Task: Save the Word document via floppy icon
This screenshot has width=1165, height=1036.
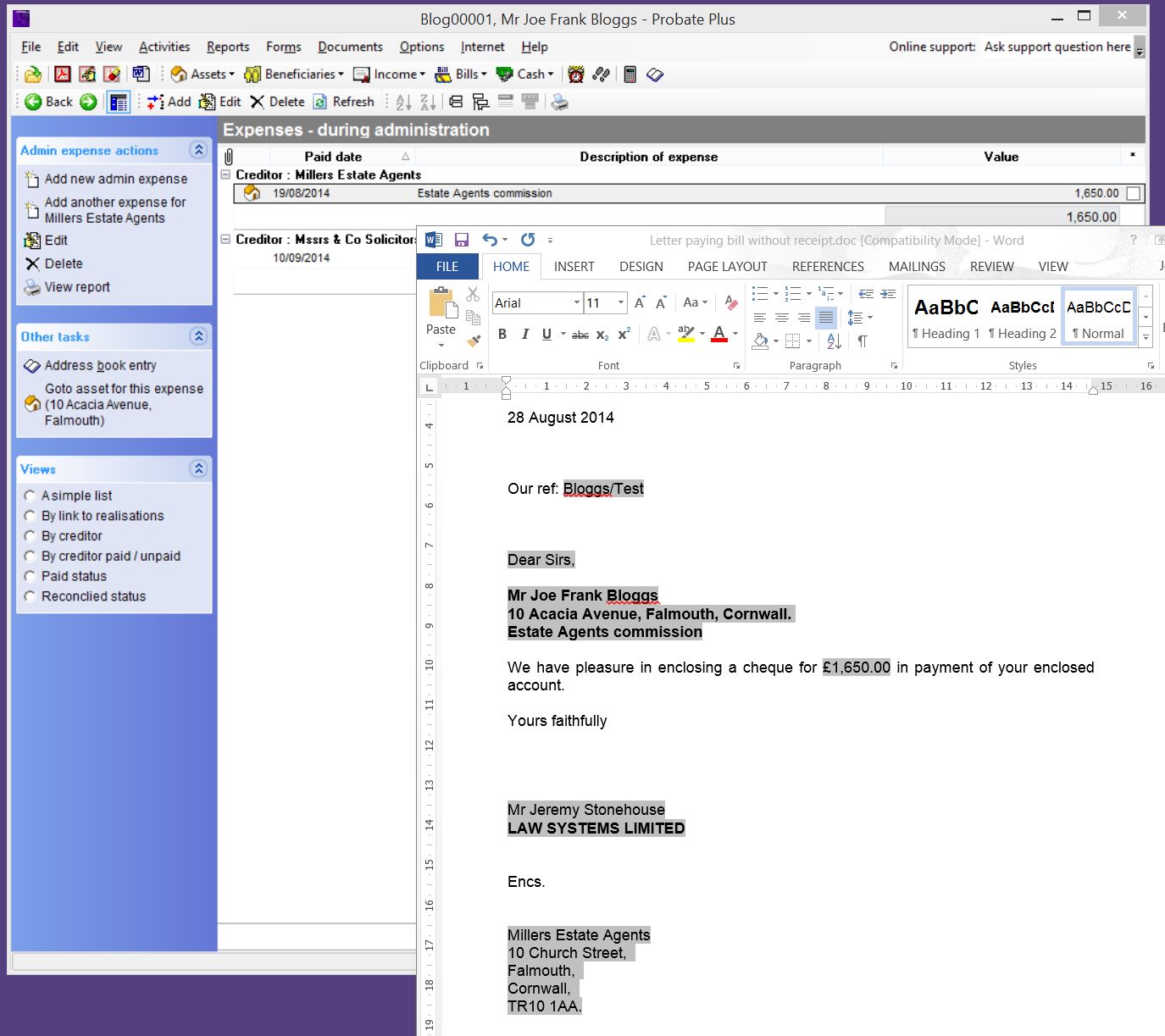Action: point(462,240)
